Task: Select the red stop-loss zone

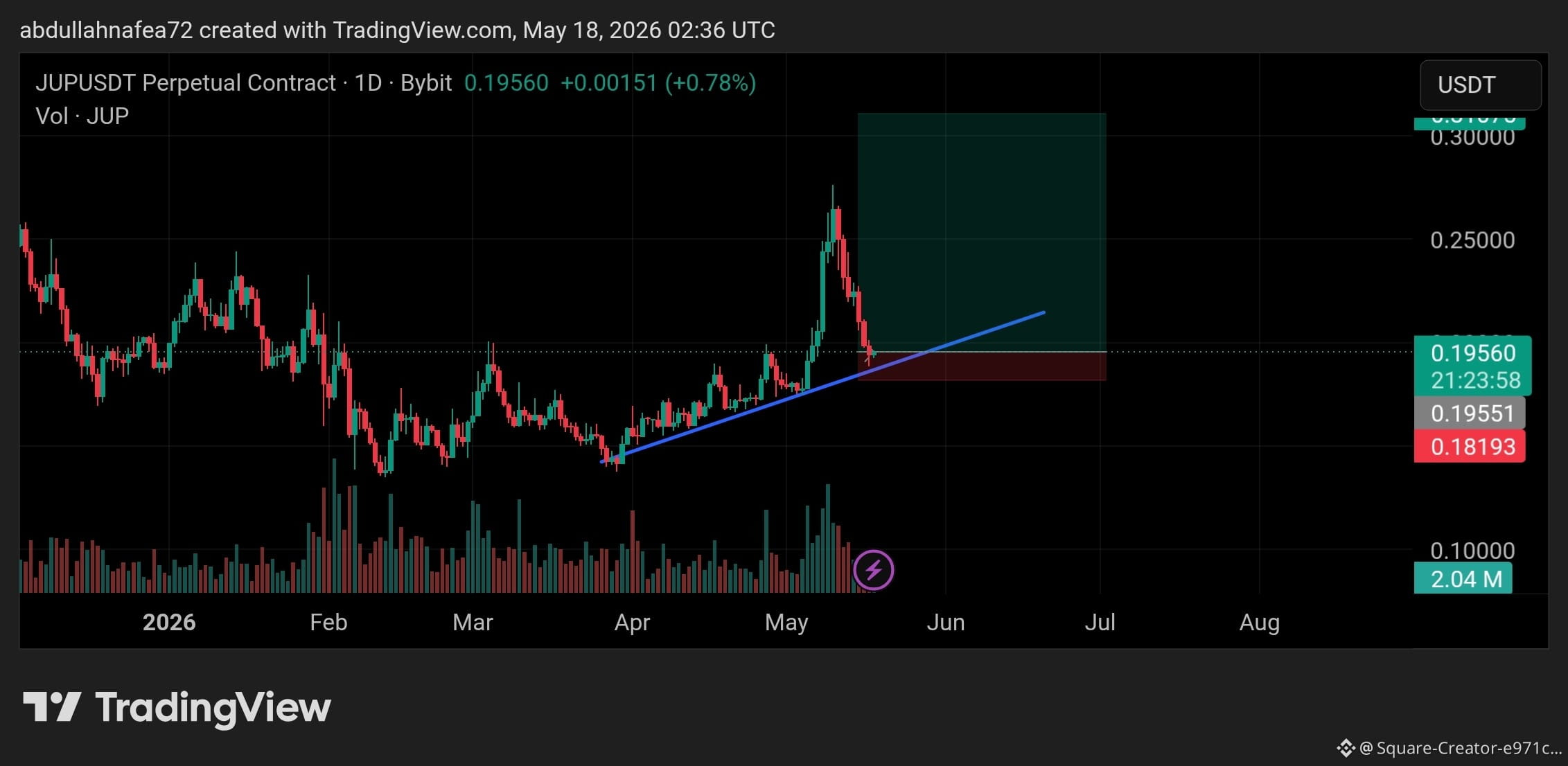Action: (982, 366)
